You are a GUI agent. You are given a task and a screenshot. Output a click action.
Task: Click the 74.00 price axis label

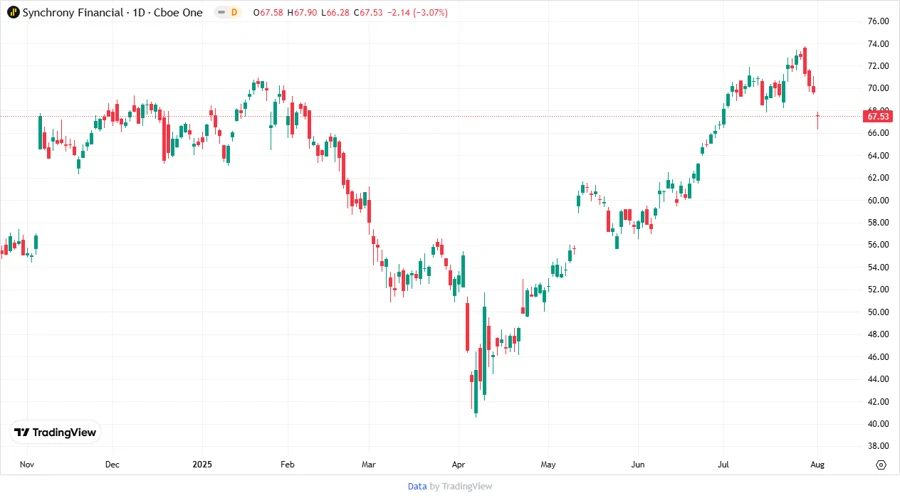[878, 44]
